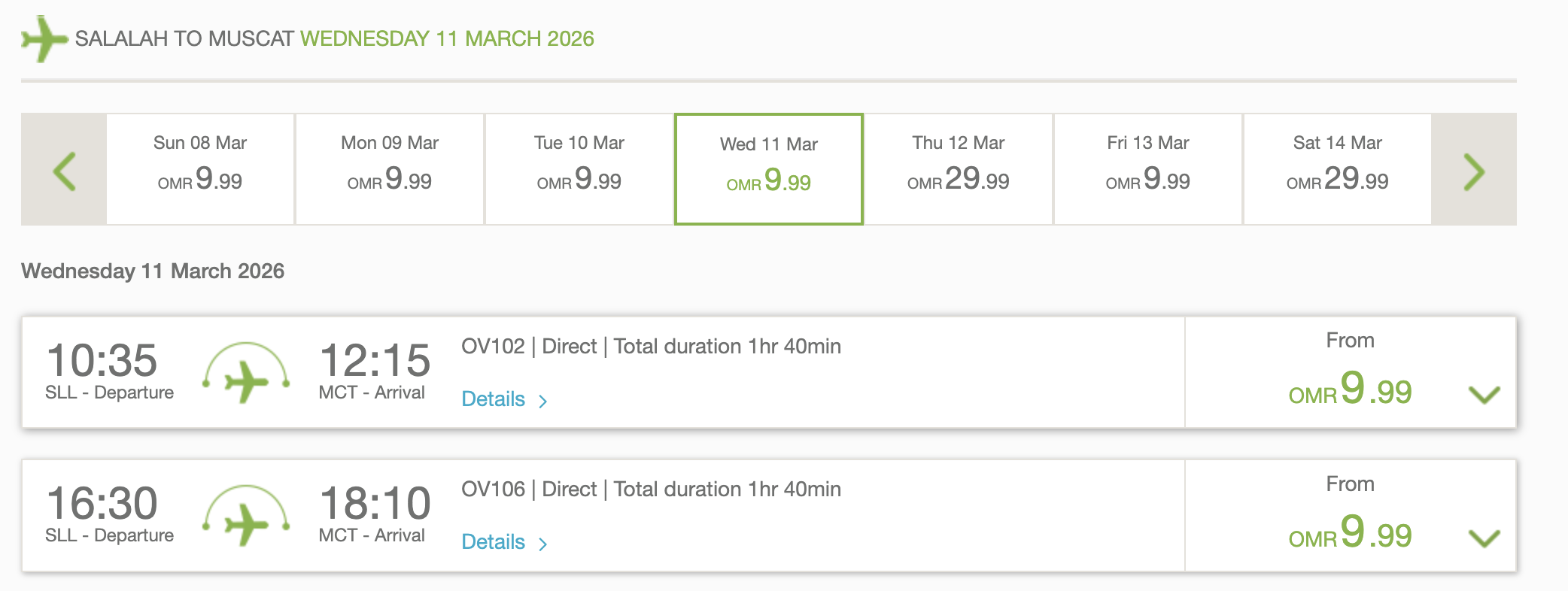Screen dimensions: 1568x591
Task: Click the OMR 9.99 price for OV102
Action: click(x=1350, y=389)
